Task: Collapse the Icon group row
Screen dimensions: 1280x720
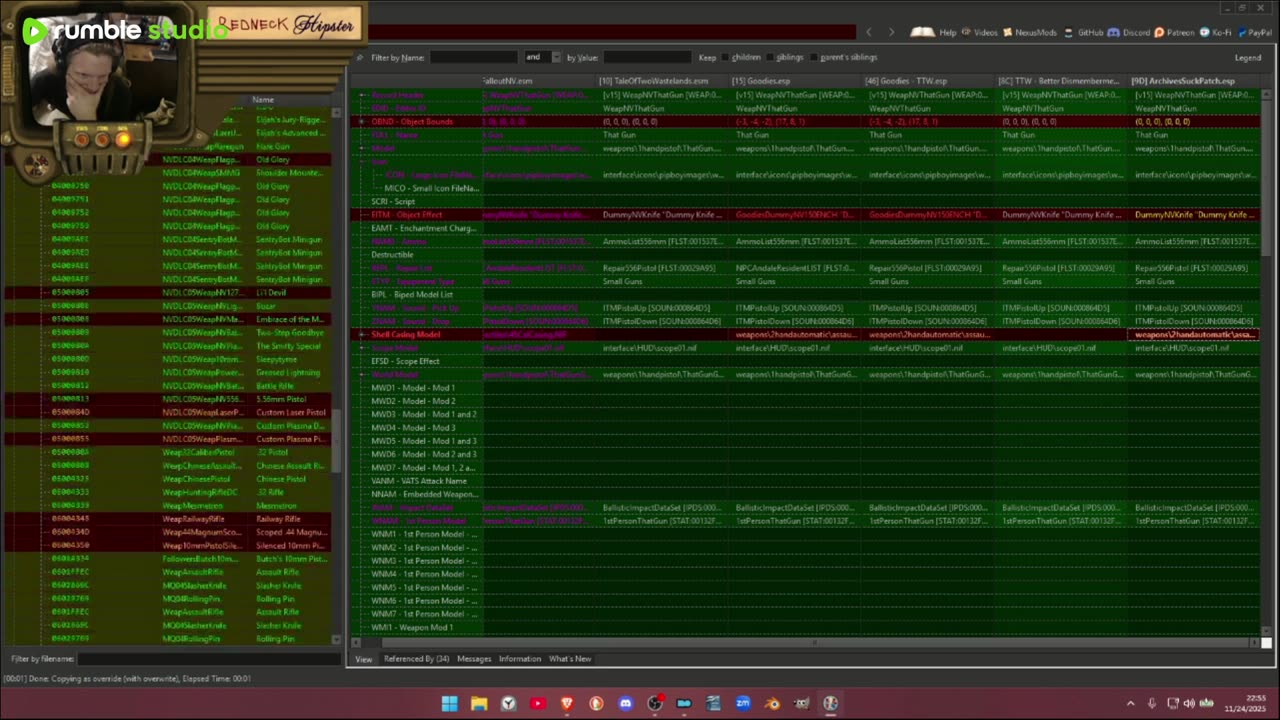Action: (x=362, y=162)
